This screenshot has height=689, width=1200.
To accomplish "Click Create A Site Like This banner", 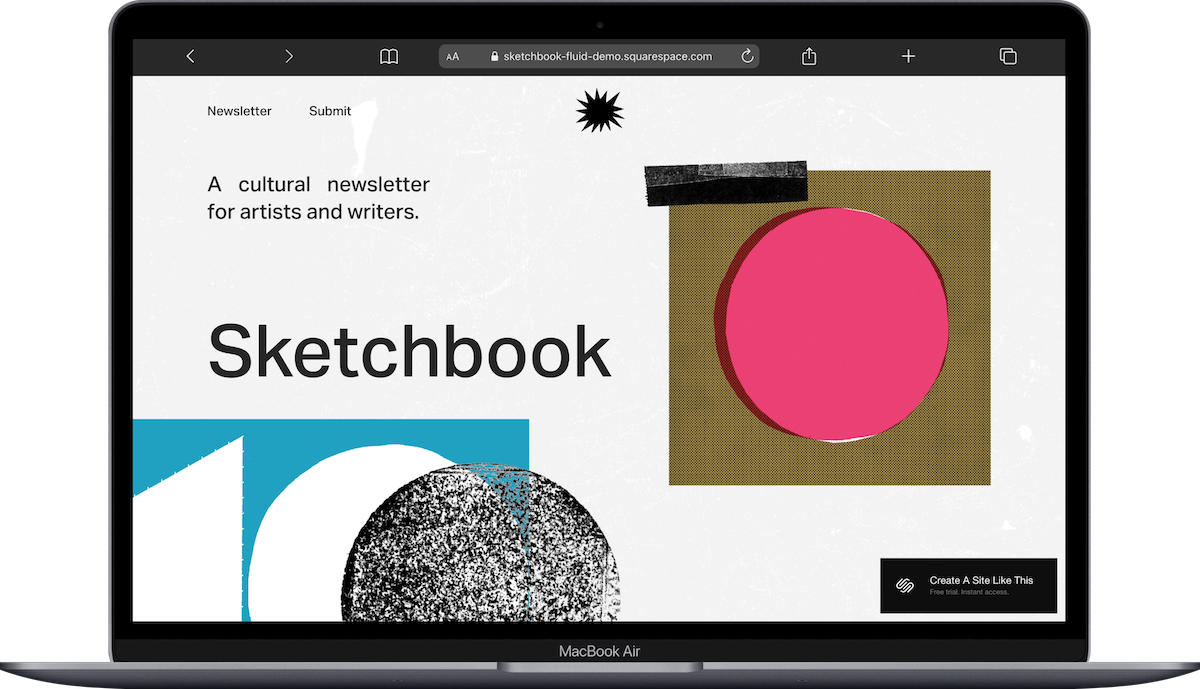I will [x=968, y=585].
